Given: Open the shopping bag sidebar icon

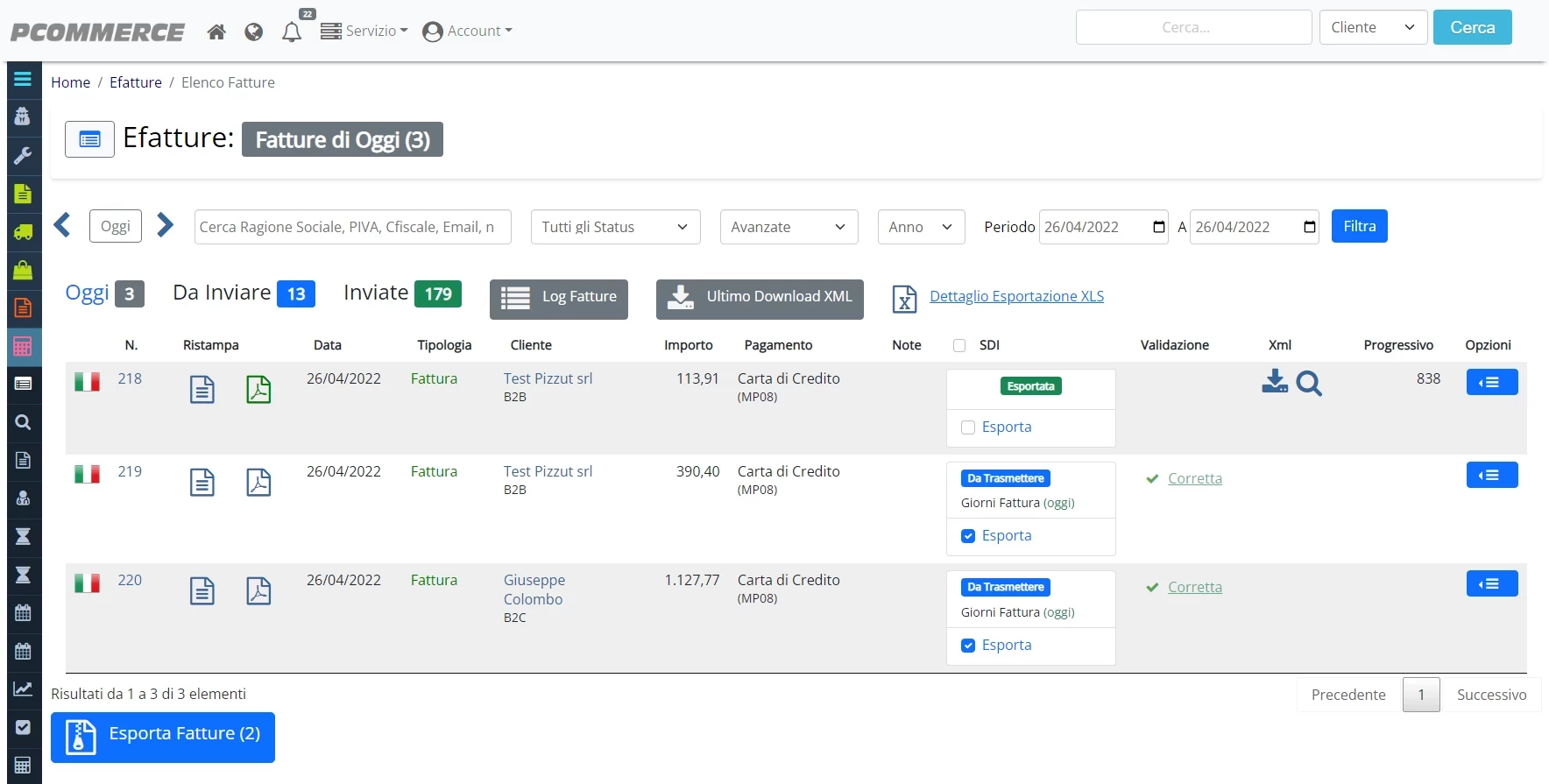Looking at the screenshot, I should click(23, 270).
